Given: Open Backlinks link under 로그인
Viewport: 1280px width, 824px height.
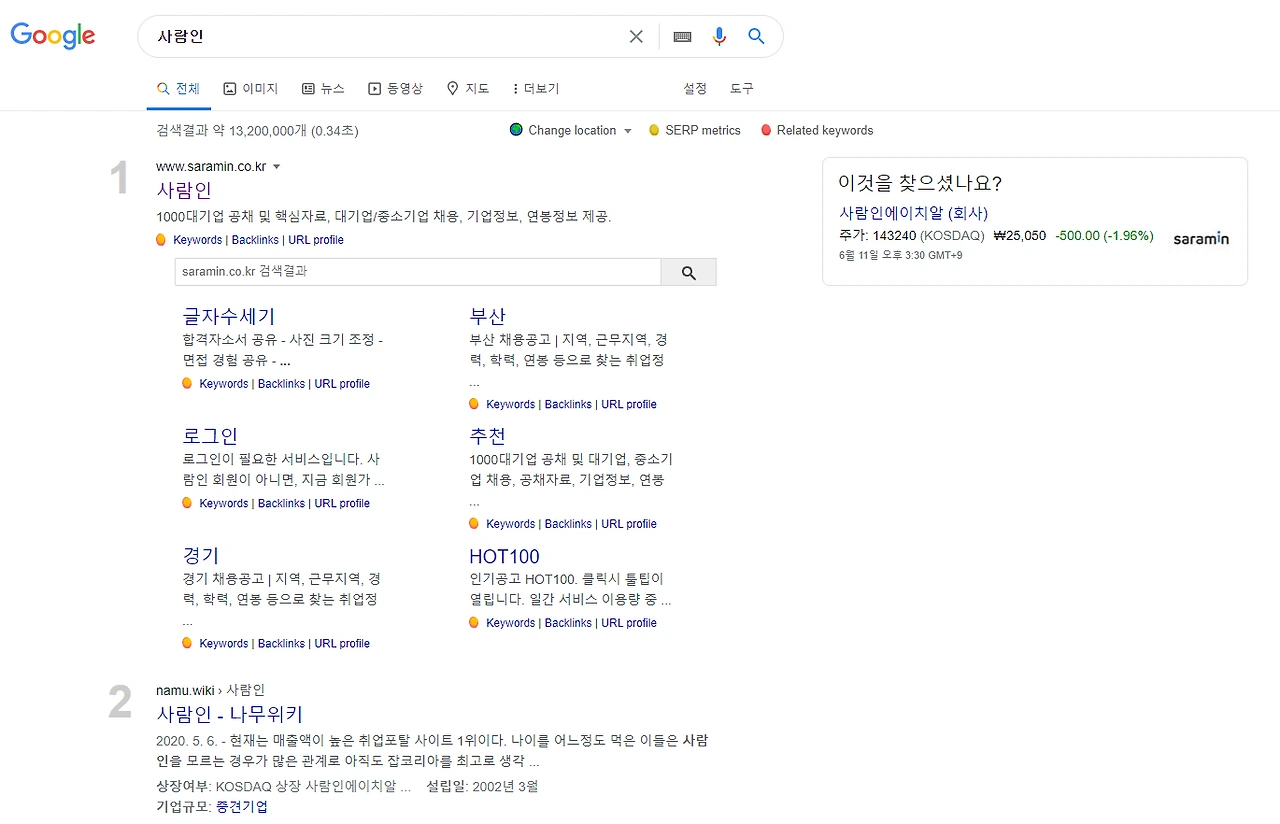Looking at the screenshot, I should point(281,504).
